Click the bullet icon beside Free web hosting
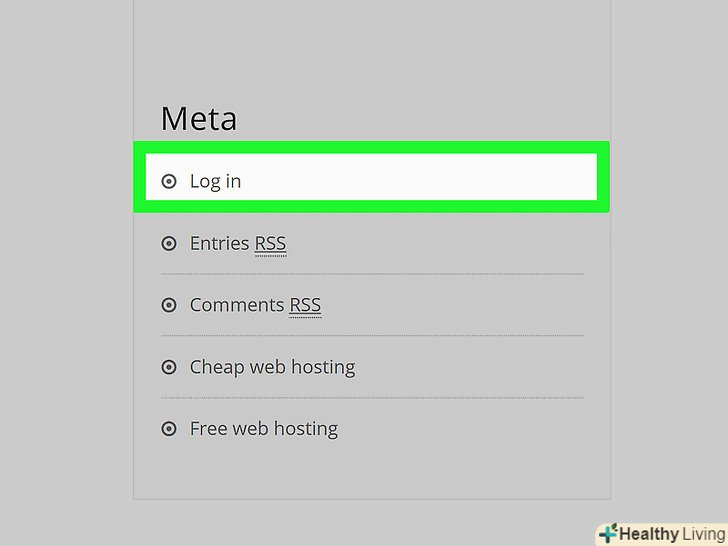Screen dimensions: 728x546 (x=169, y=429)
